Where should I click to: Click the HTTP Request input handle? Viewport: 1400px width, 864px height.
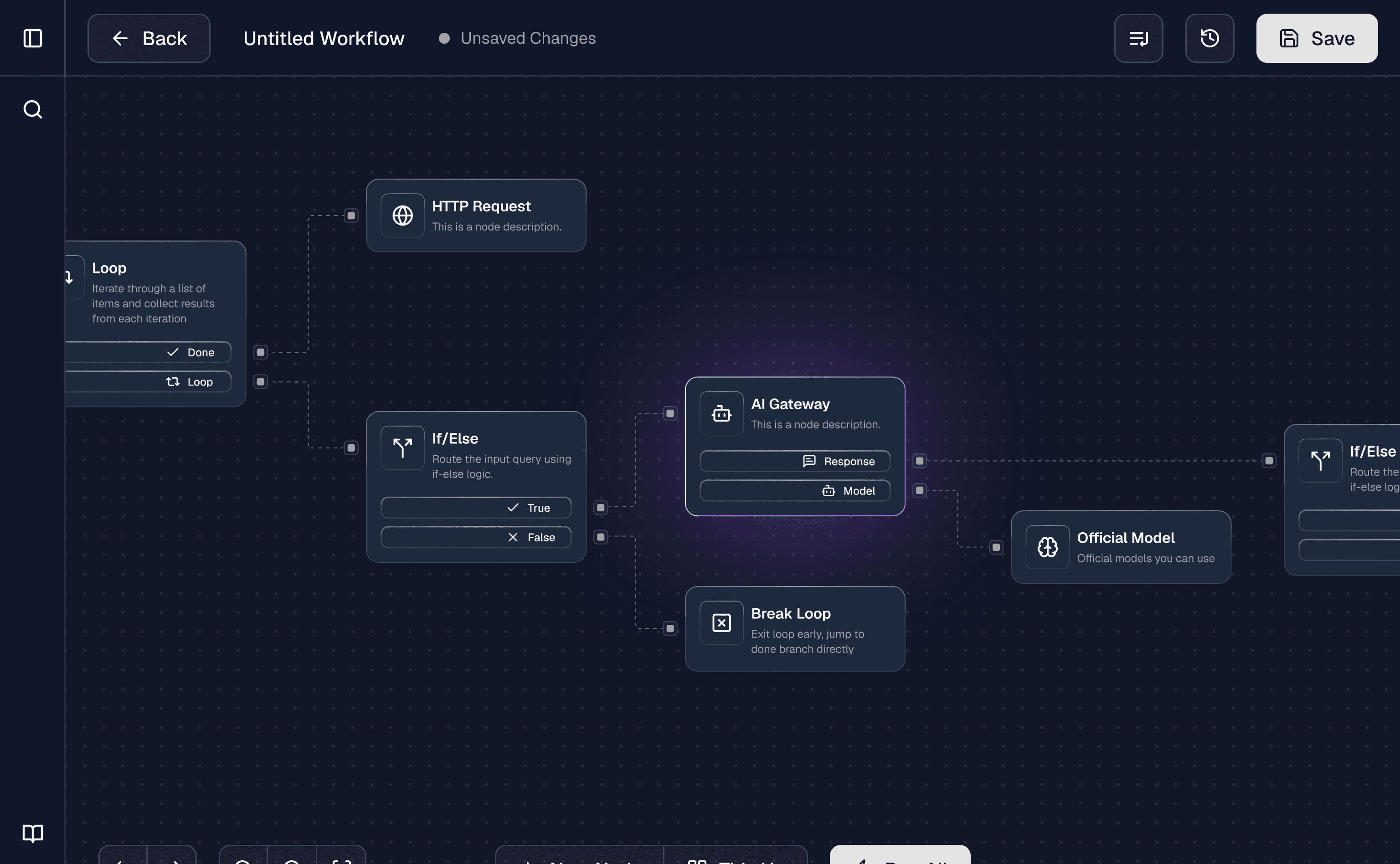pyautogui.click(x=351, y=216)
